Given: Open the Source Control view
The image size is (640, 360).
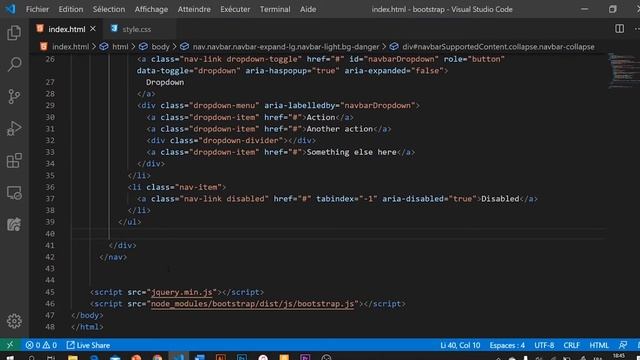Looking at the screenshot, I should pyautogui.click(x=14, y=96).
